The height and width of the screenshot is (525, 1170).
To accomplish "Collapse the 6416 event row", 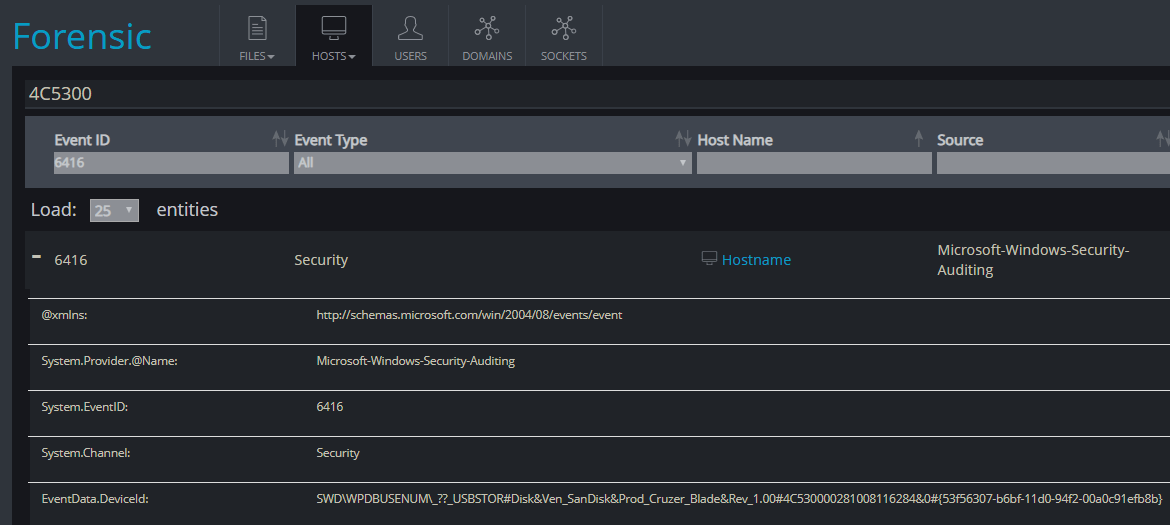I will (36, 257).
